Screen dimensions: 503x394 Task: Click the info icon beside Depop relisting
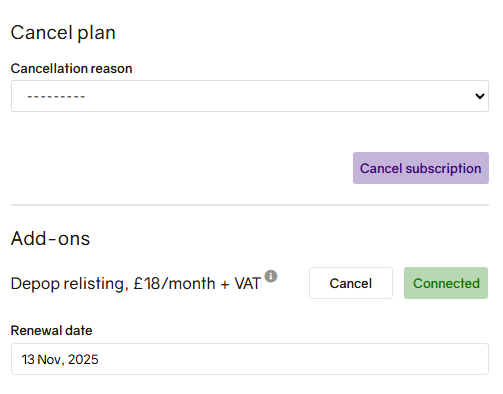pyautogui.click(x=271, y=276)
